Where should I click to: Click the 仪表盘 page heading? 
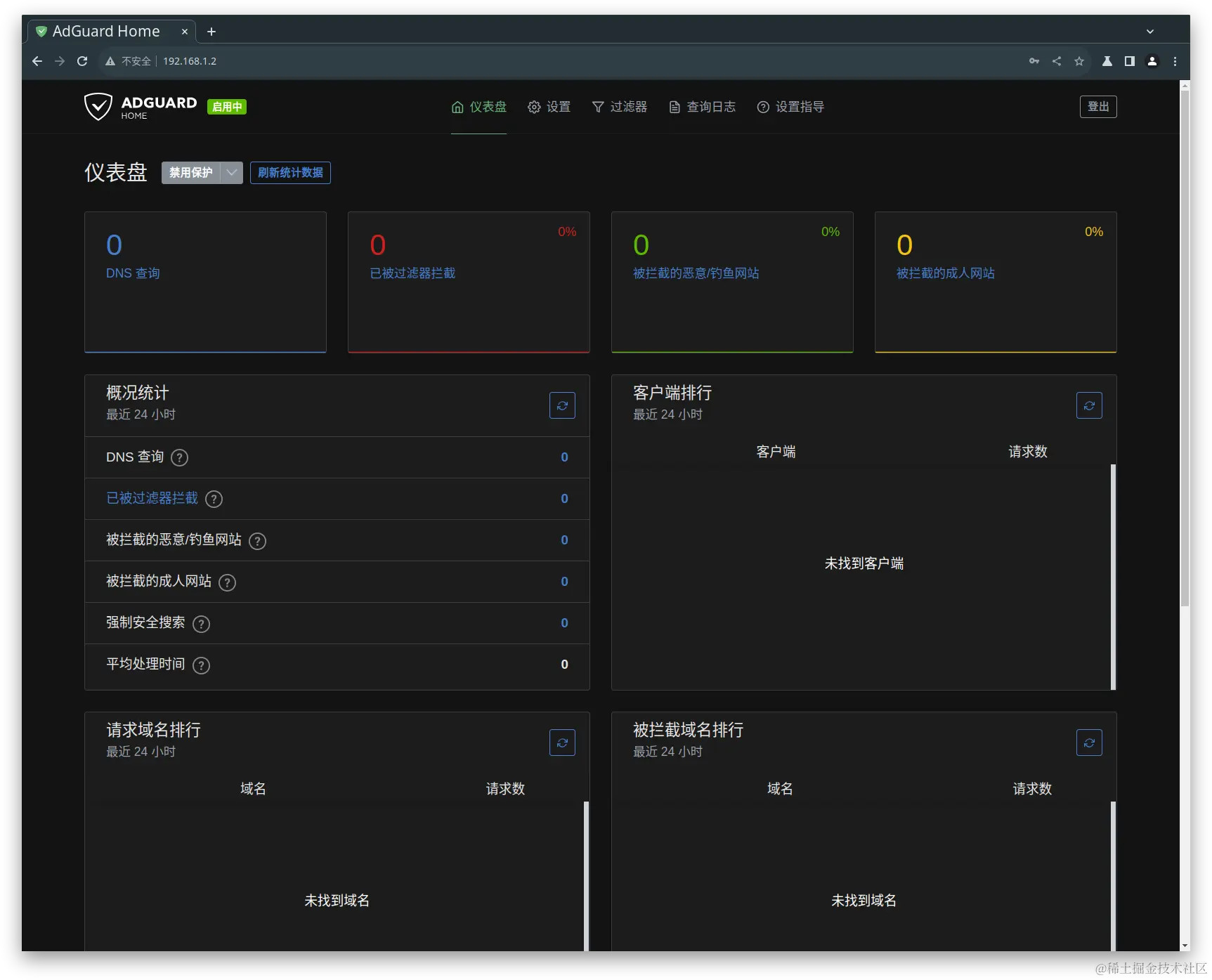point(116,172)
